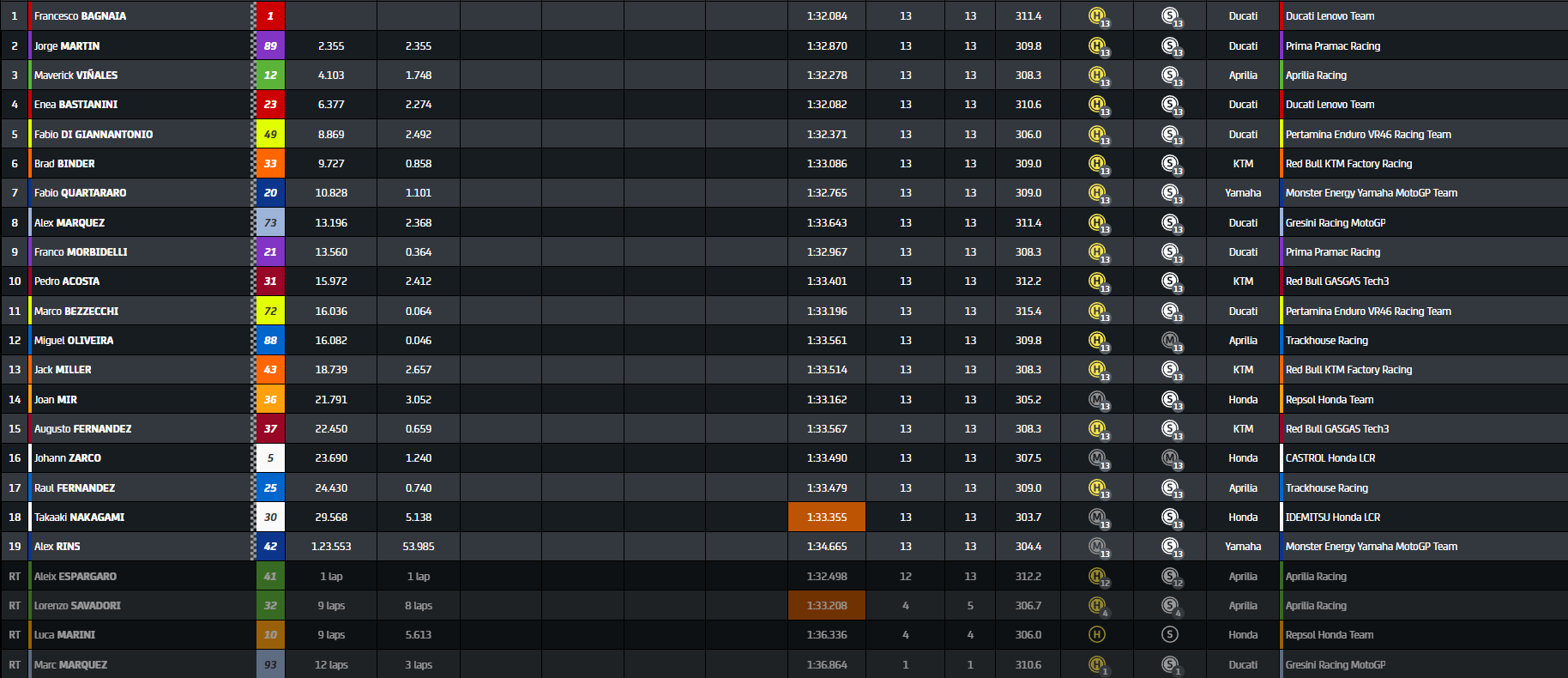Click Aleix Espargaro's rear tyre S icon

pyautogui.click(x=1170, y=577)
